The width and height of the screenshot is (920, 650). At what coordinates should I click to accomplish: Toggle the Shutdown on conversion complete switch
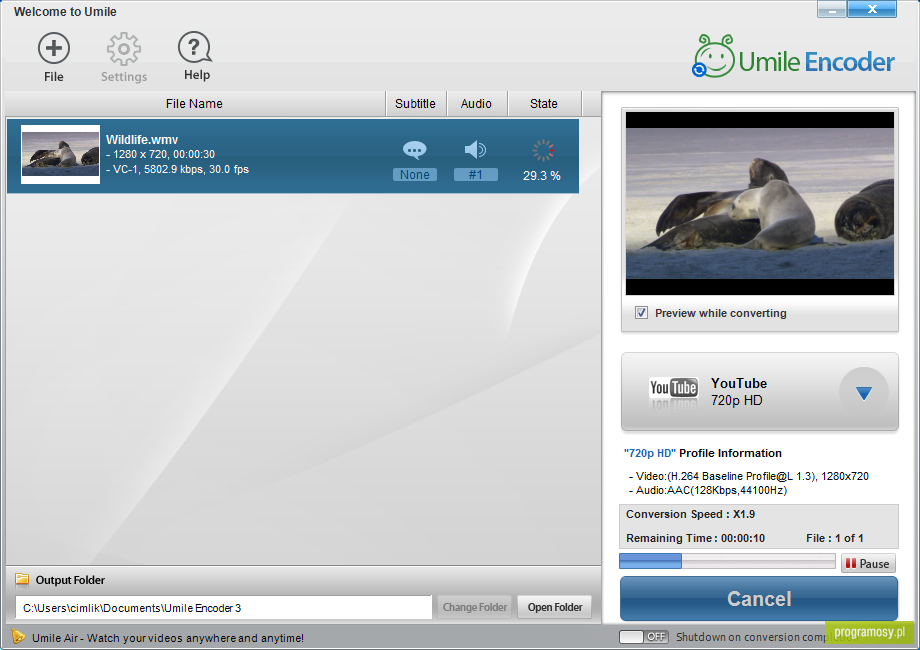pyautogui.click(x=644, y=637)
